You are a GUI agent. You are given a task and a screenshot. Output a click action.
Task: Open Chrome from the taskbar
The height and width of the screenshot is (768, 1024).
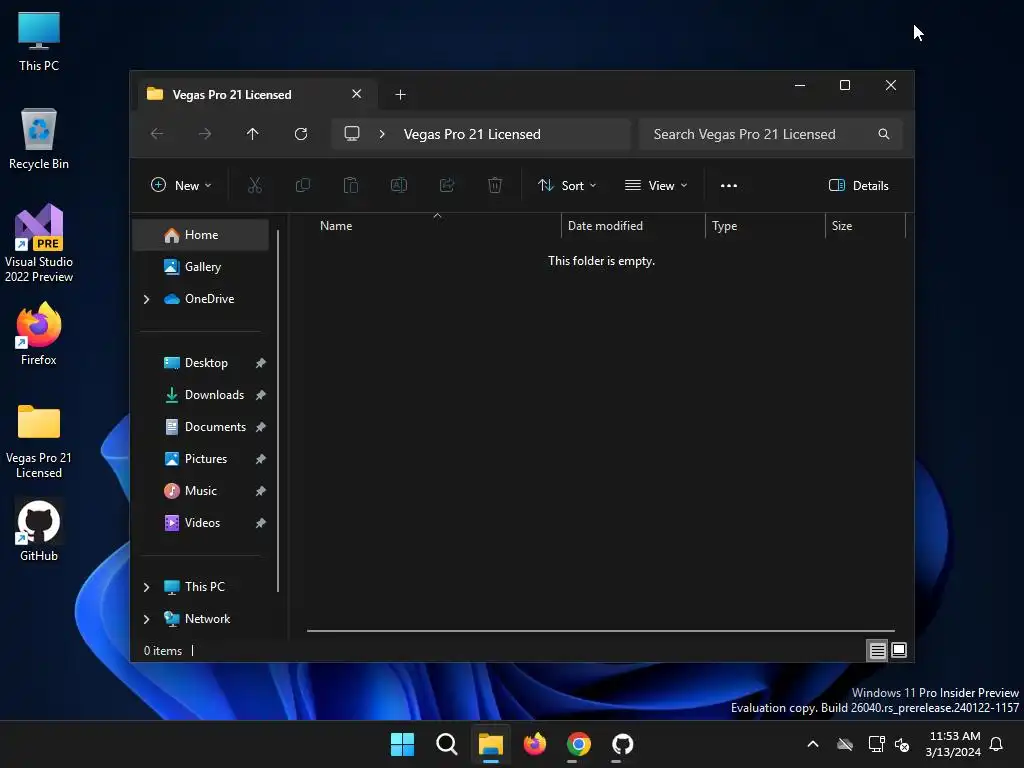579,744
